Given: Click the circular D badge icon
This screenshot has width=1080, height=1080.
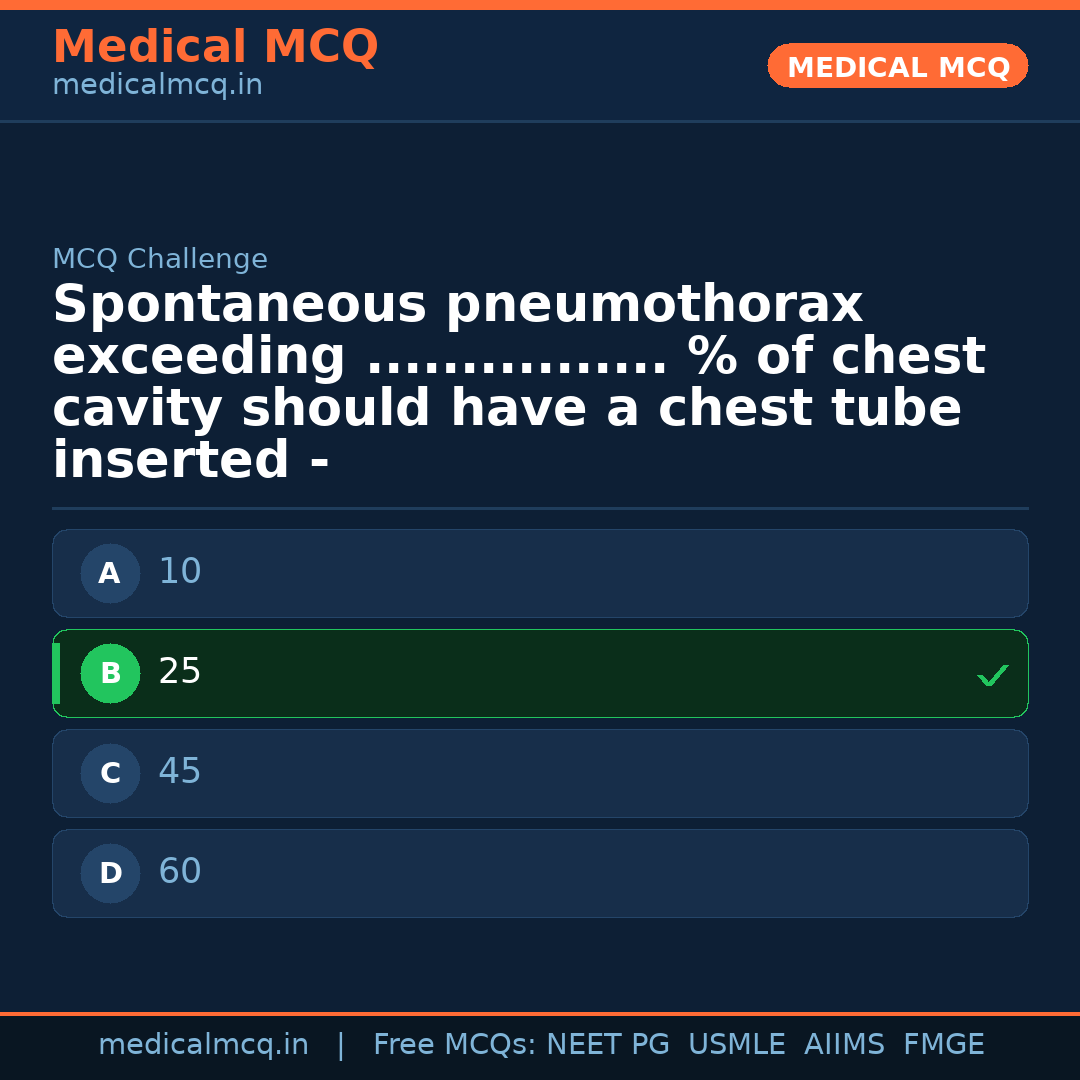Looking at the screenshot, I should pos(110,873).
